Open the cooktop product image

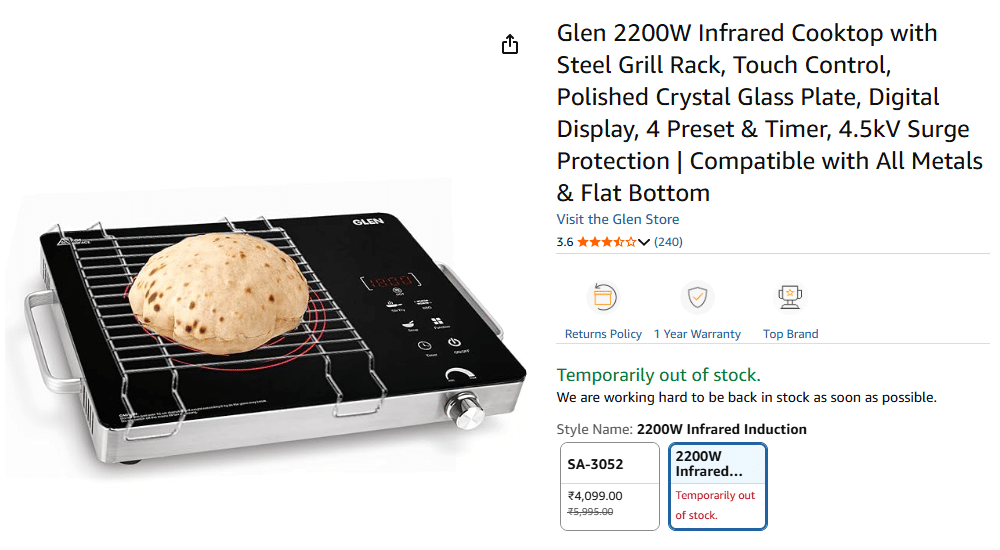pos(270,330)
